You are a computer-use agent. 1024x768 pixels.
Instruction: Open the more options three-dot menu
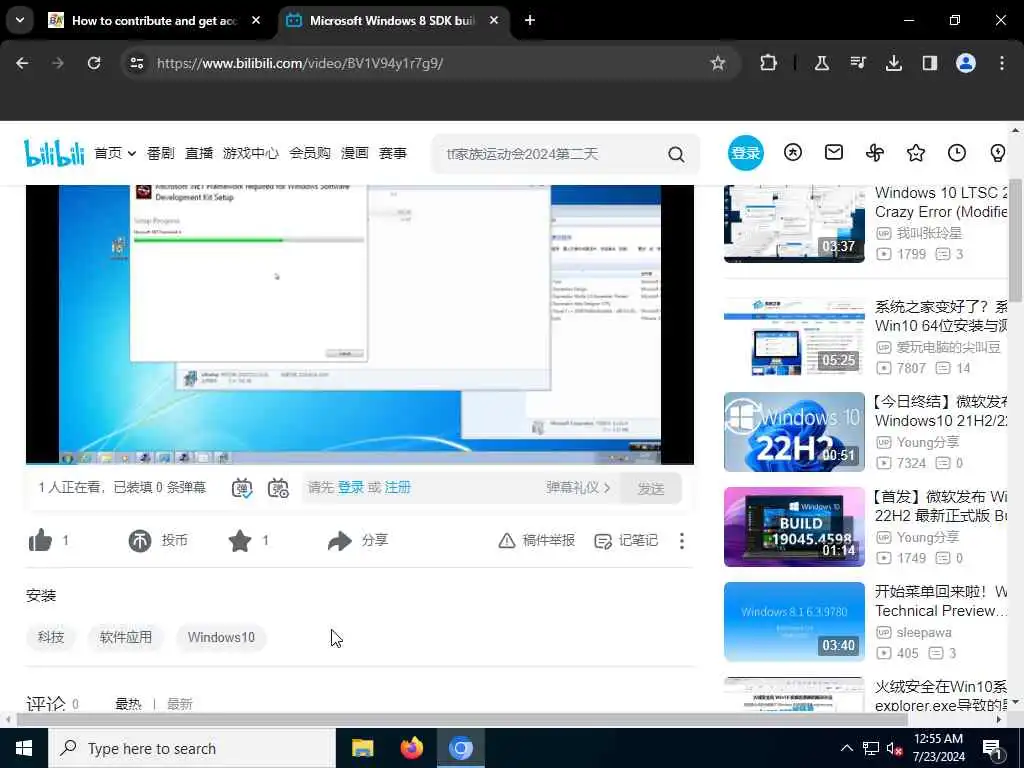(x=682, y=541)
